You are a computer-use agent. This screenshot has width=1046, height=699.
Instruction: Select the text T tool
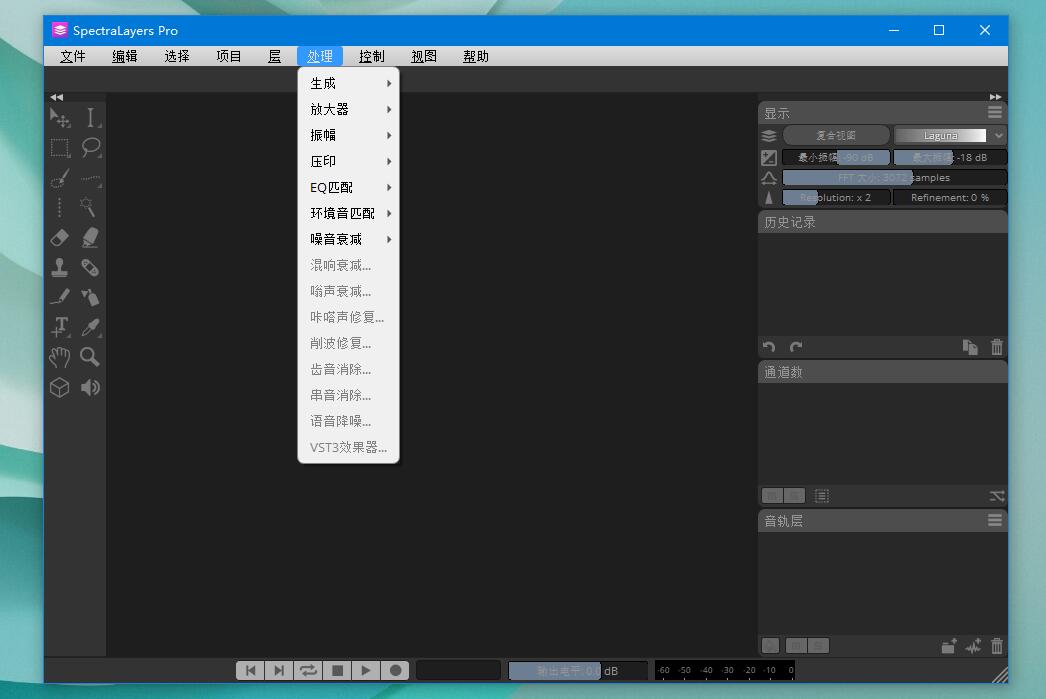(x=60, y=327)
